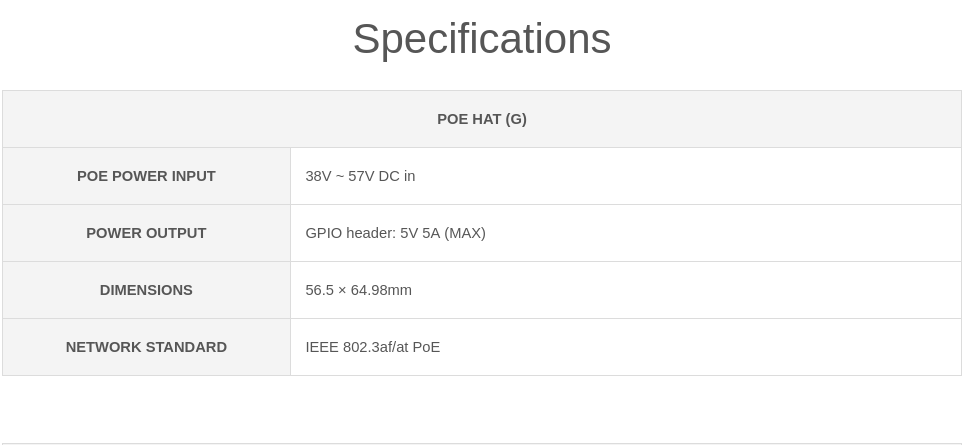
Task: Select the 56.5 × 64.98mm value
Action: 358,290
